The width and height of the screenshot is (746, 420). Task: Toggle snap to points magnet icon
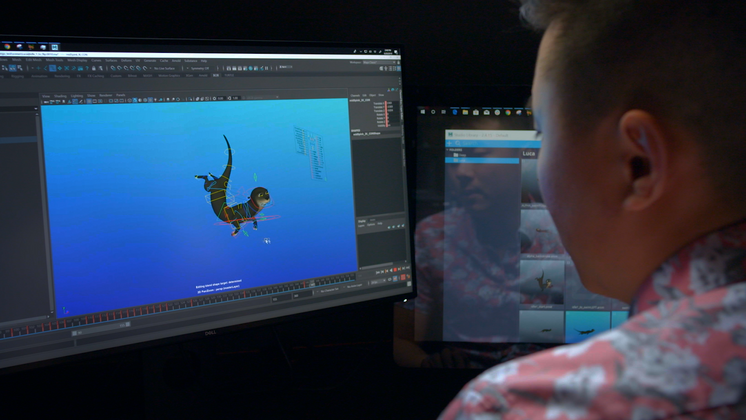point(126,68)
